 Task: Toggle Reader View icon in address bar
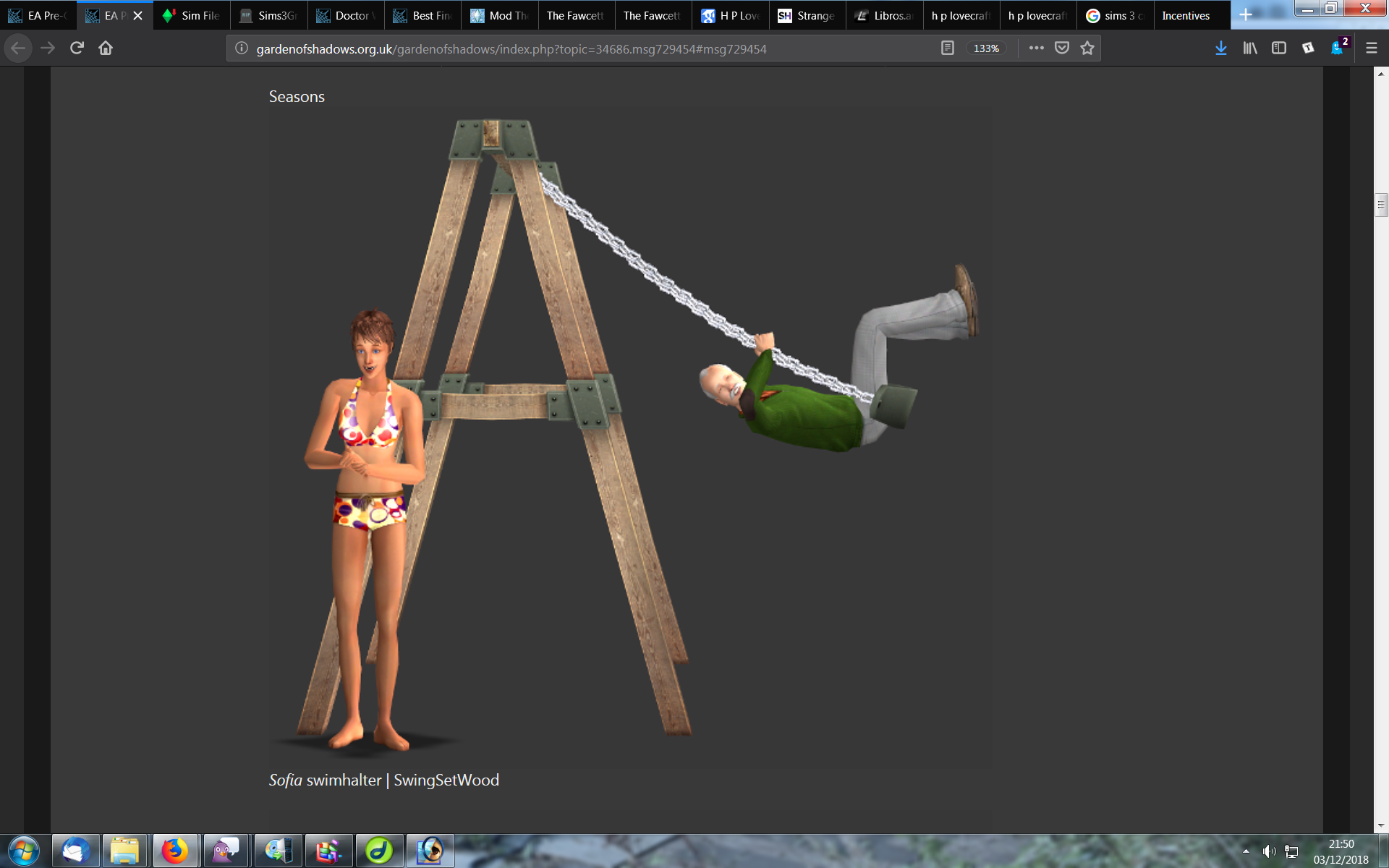click(948, 48)
